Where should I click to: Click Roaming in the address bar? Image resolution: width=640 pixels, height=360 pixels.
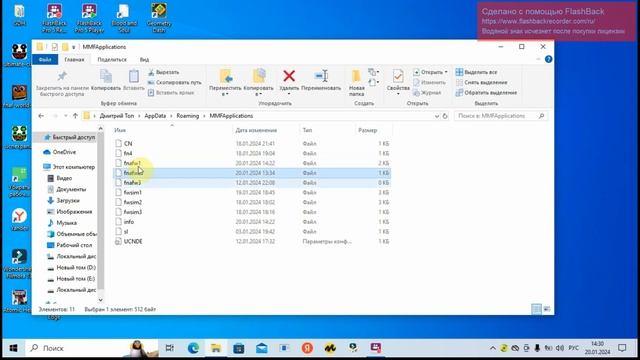pos(188,116)
